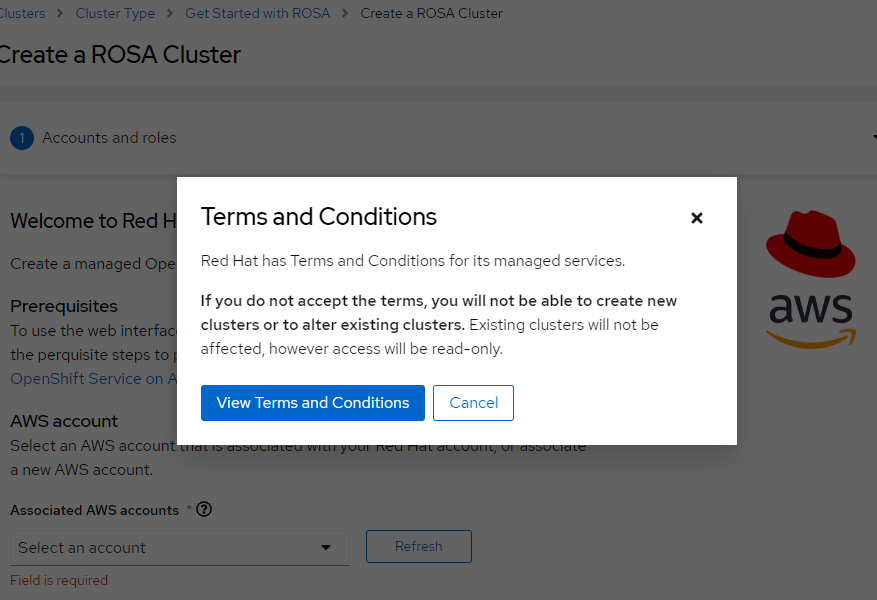Open the Cluster Type breadcrumb link
The width and height of the screenshot is (877, 600).
pyautogui.click(x=115, y=13)
